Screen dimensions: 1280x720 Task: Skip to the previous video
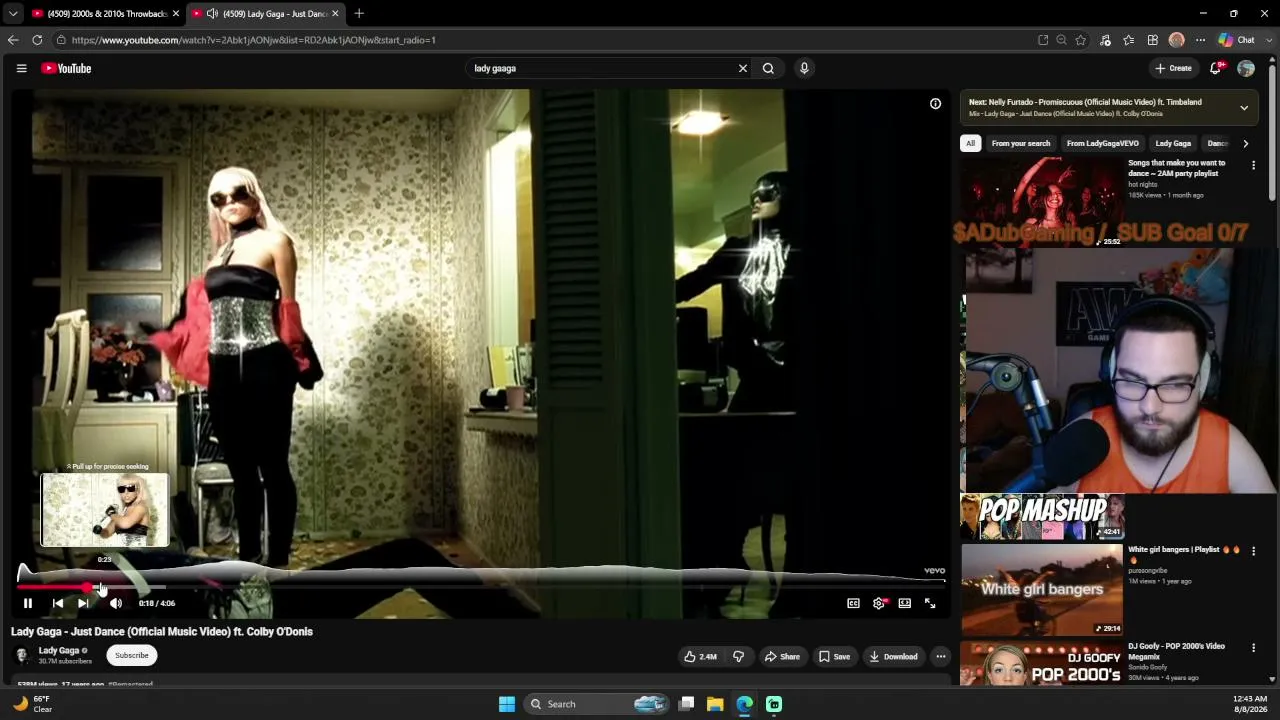pos(57,603)
